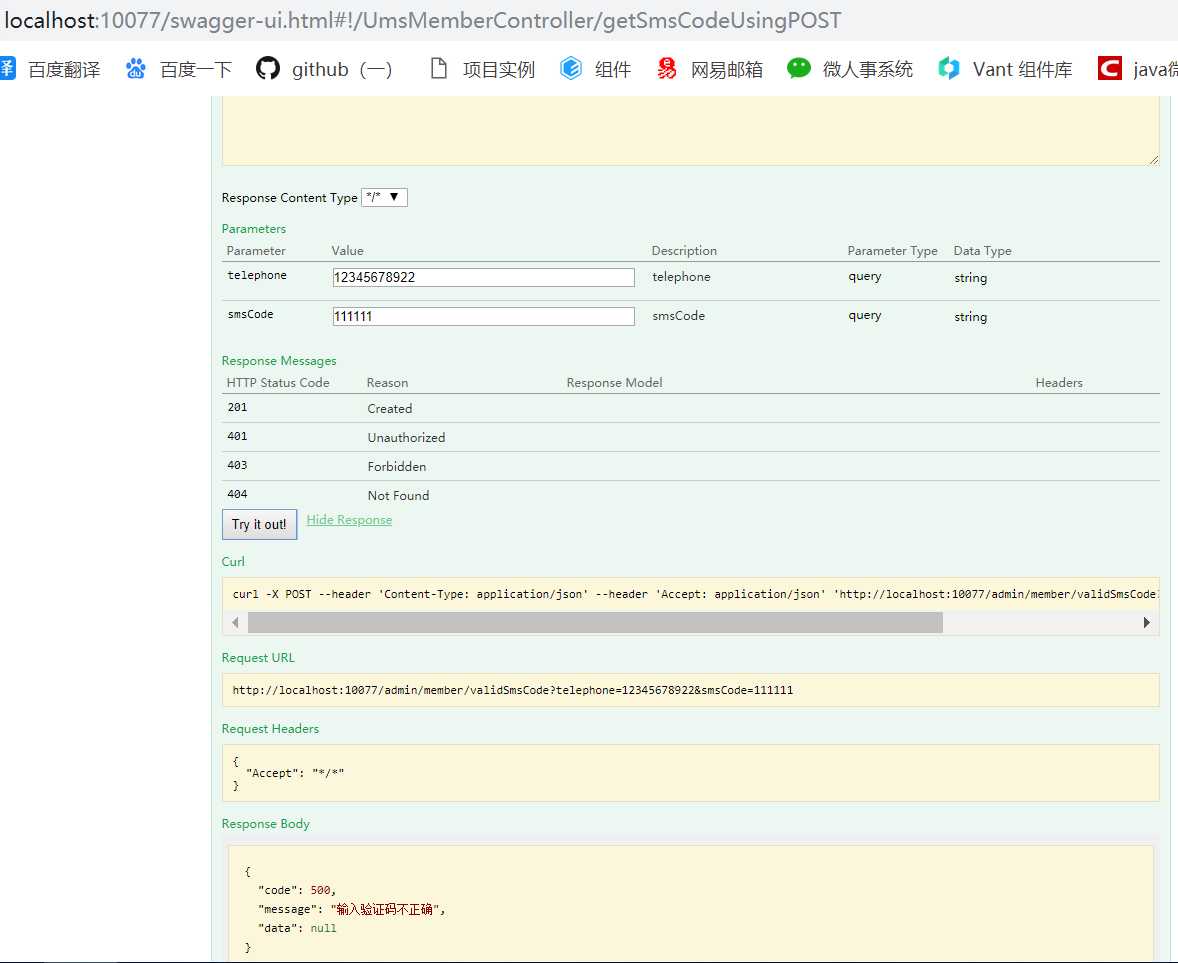1178x963 pixels.
Task: Click the Forbidden reason cell
Action: click(397, 466)
